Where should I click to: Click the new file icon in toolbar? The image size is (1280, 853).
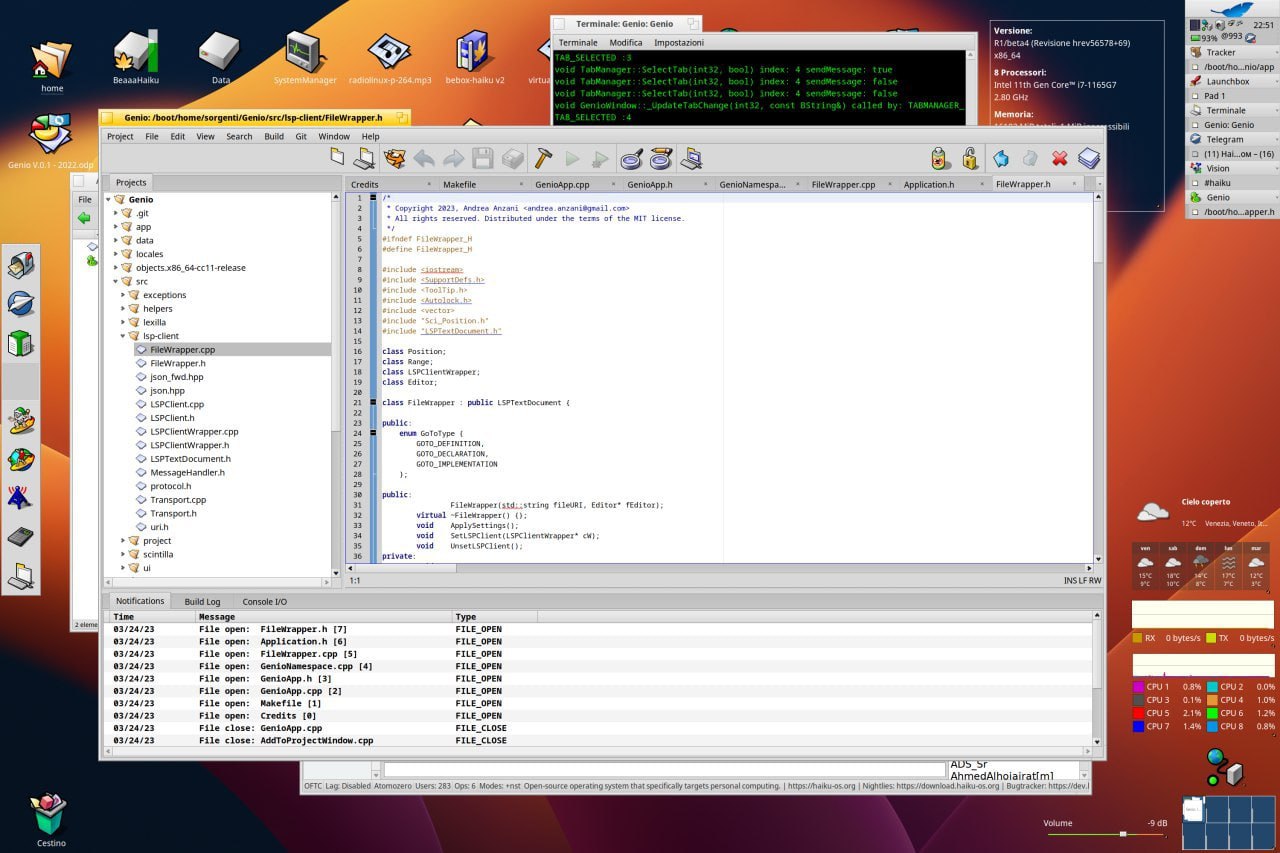338,158
